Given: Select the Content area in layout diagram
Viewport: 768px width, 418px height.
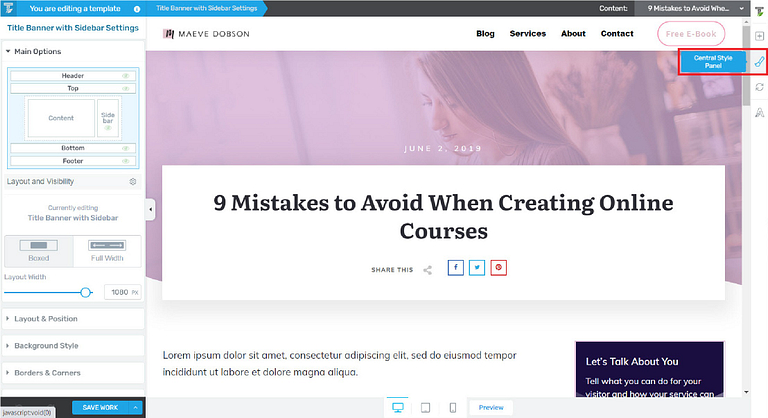Looking at the screenshot, I should coord(61,118).
